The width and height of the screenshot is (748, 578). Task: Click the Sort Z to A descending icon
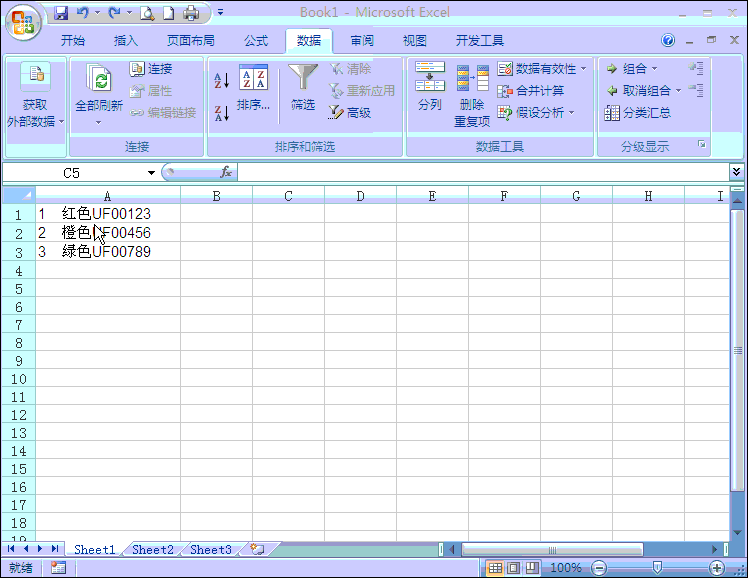pyautogui.click(x=222, y=113)
